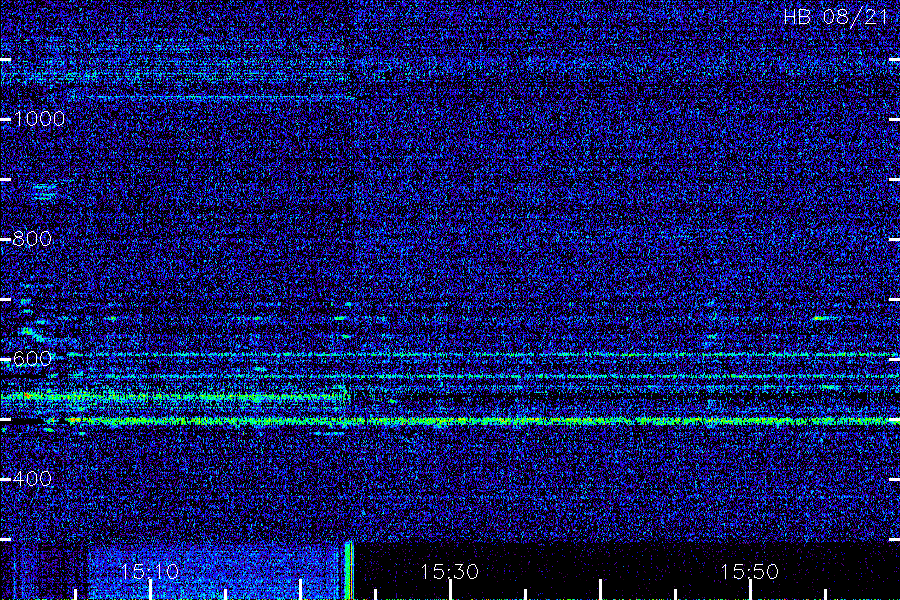
Task: Click the 1000 frequency axis label
Action: coord(39,119)
